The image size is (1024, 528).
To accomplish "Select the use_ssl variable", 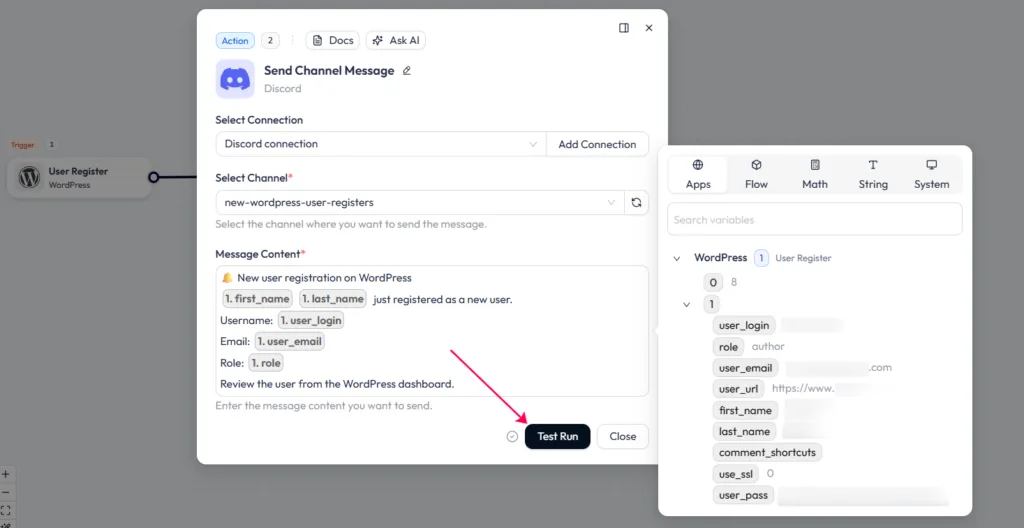I will [x=736, y=473].
